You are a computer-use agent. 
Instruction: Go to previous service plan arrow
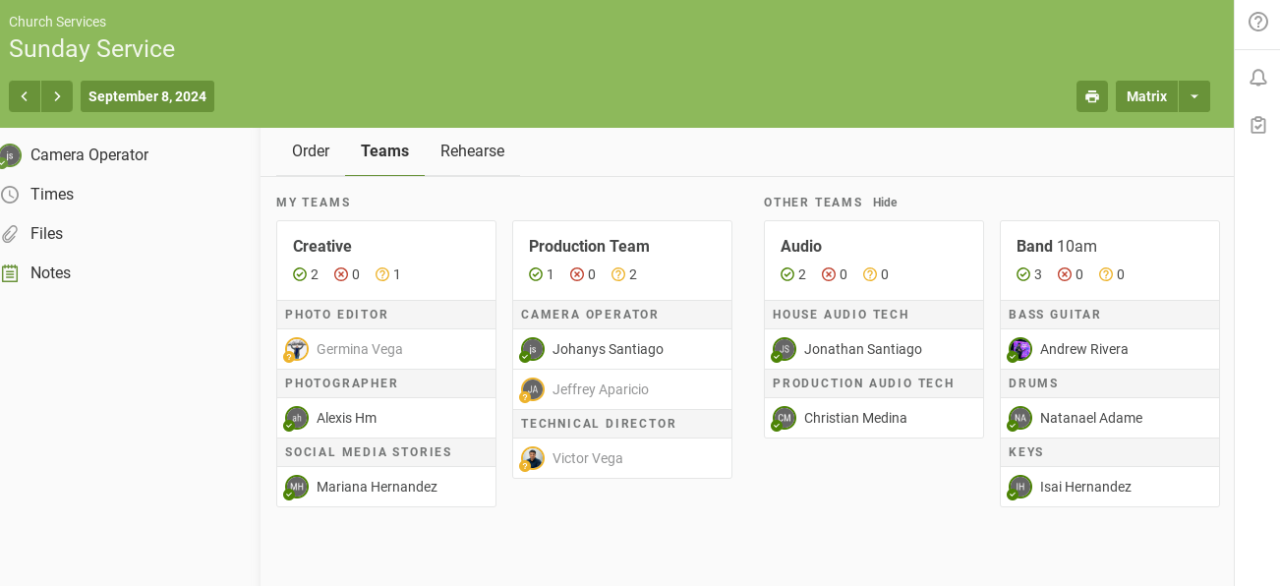pos(24,97)
